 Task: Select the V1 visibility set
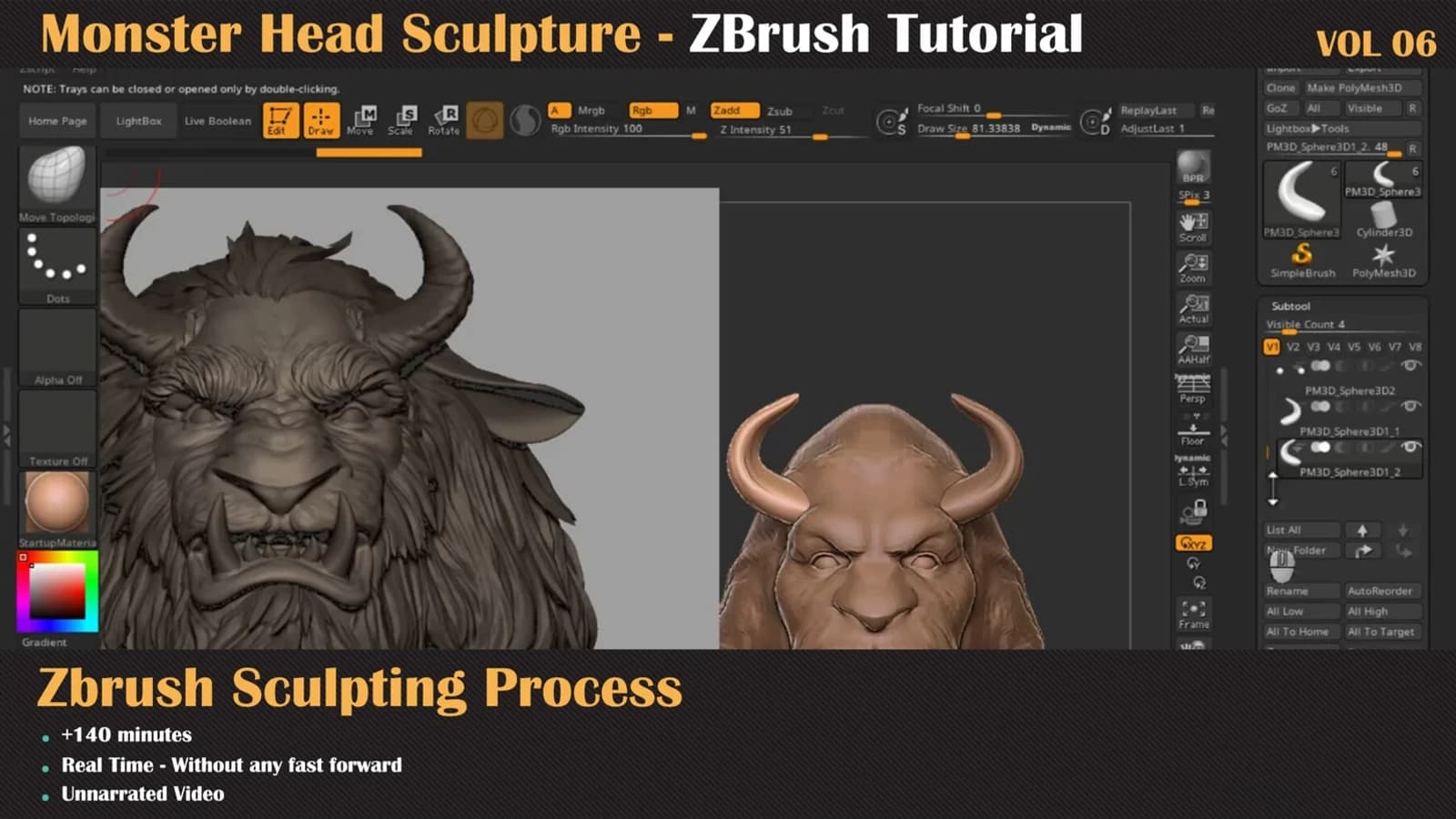[x=1271, y=347]
